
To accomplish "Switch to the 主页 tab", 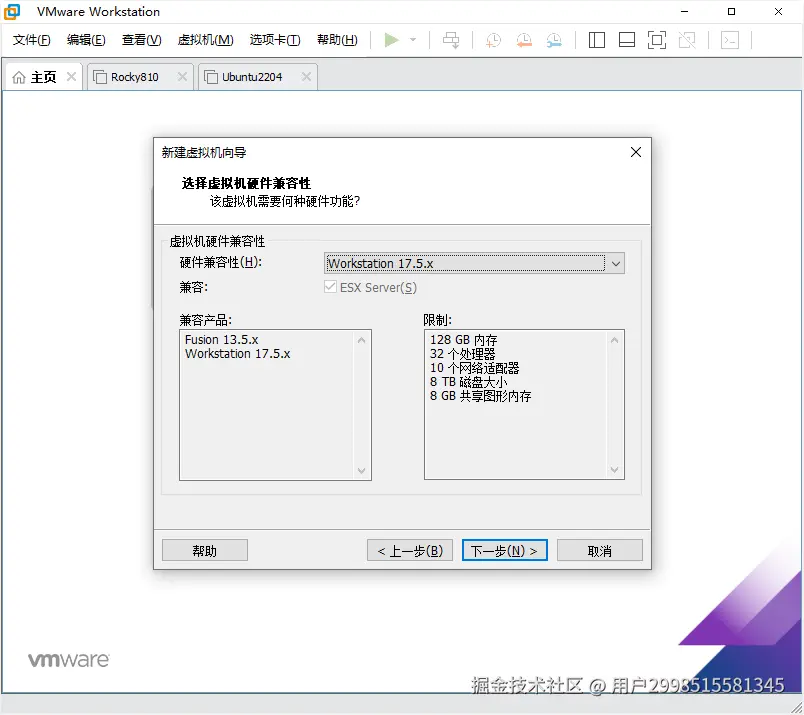I will point(44,77).
